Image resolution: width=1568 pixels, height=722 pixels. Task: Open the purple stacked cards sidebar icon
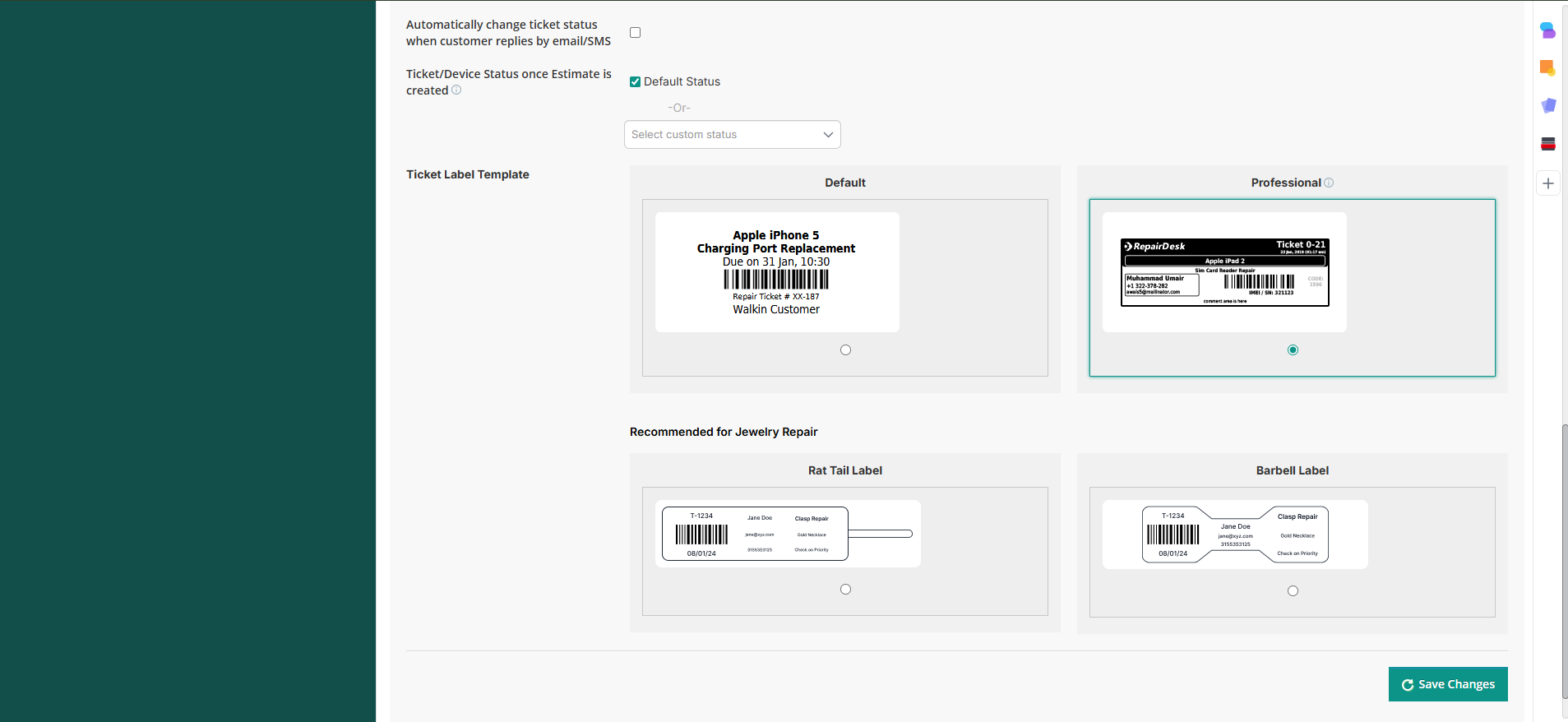(1547, 105)
